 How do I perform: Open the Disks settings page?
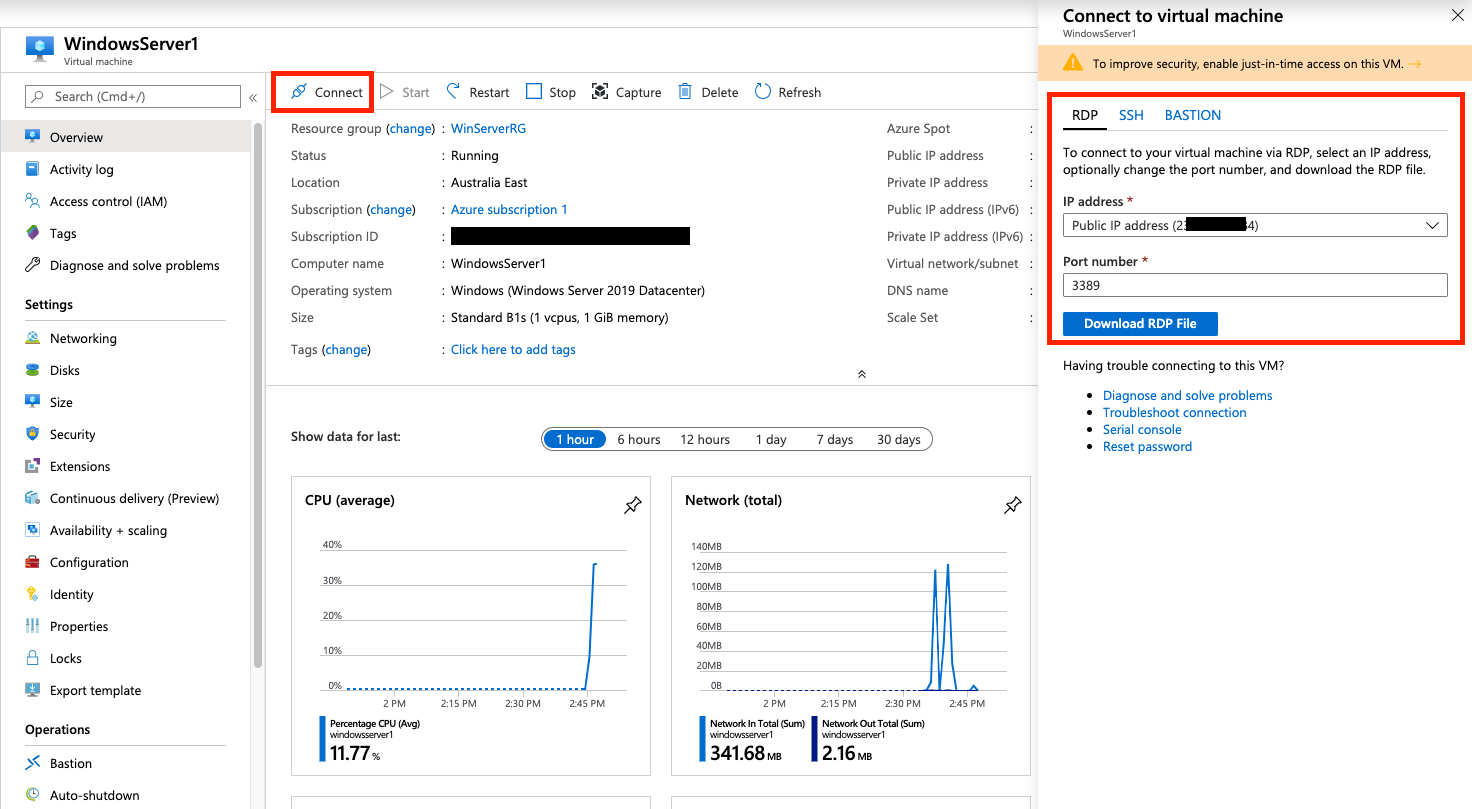click(65, 370)
